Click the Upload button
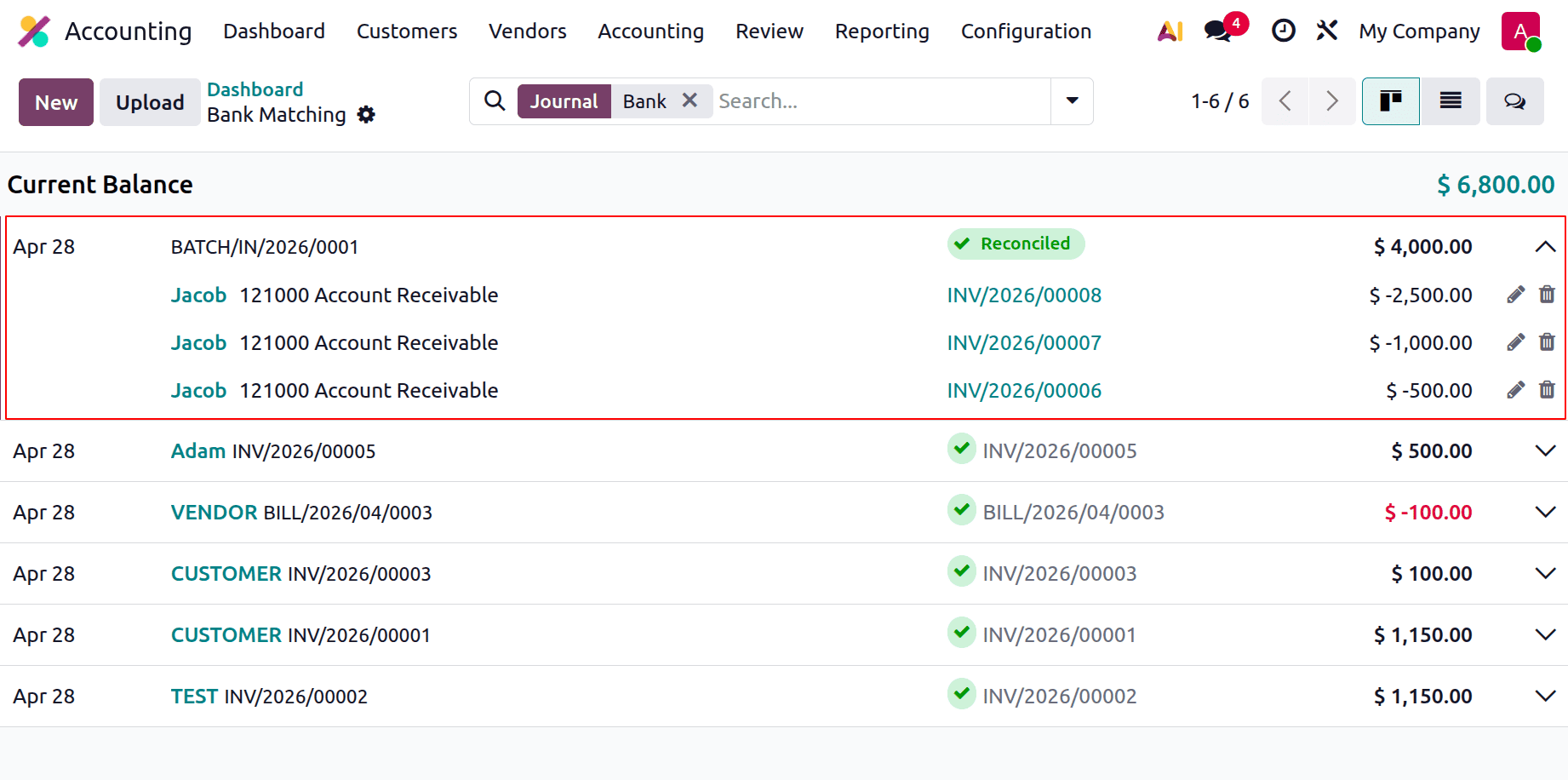 pyautogui.click(x=150, y=102)
